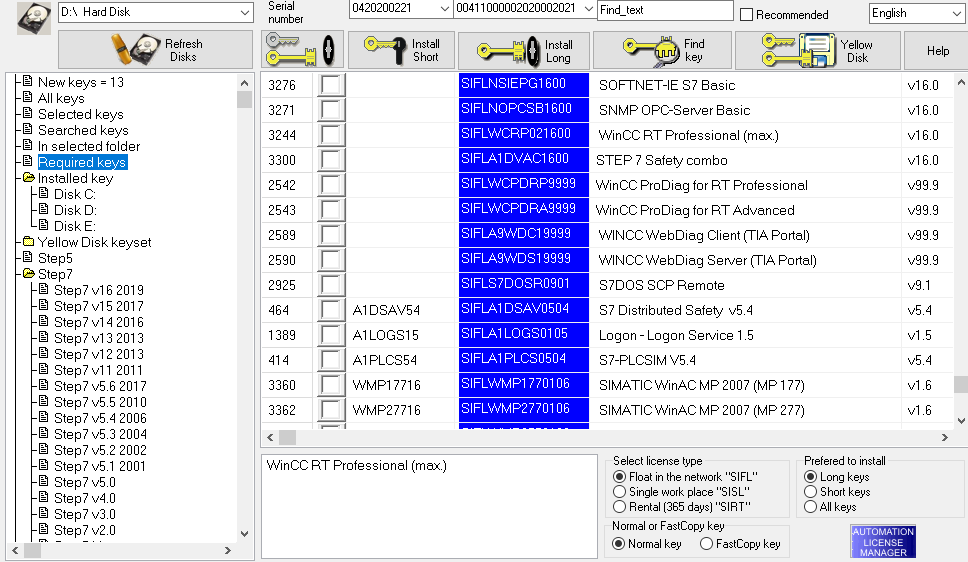This screenshot has height=562, width=968.
Task: Click the Install Short key button
Action: click(x=401, y=50)
